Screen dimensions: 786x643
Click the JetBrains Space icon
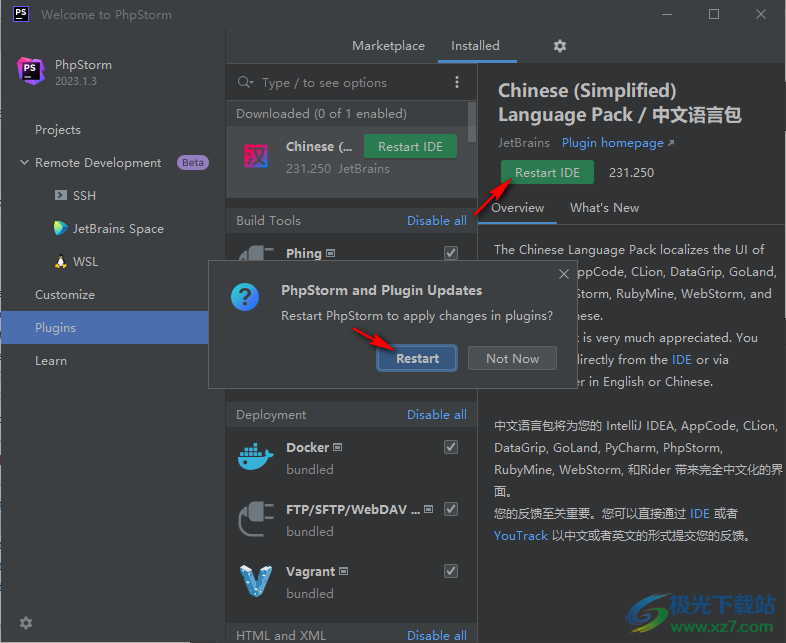[x=61, y=228]
